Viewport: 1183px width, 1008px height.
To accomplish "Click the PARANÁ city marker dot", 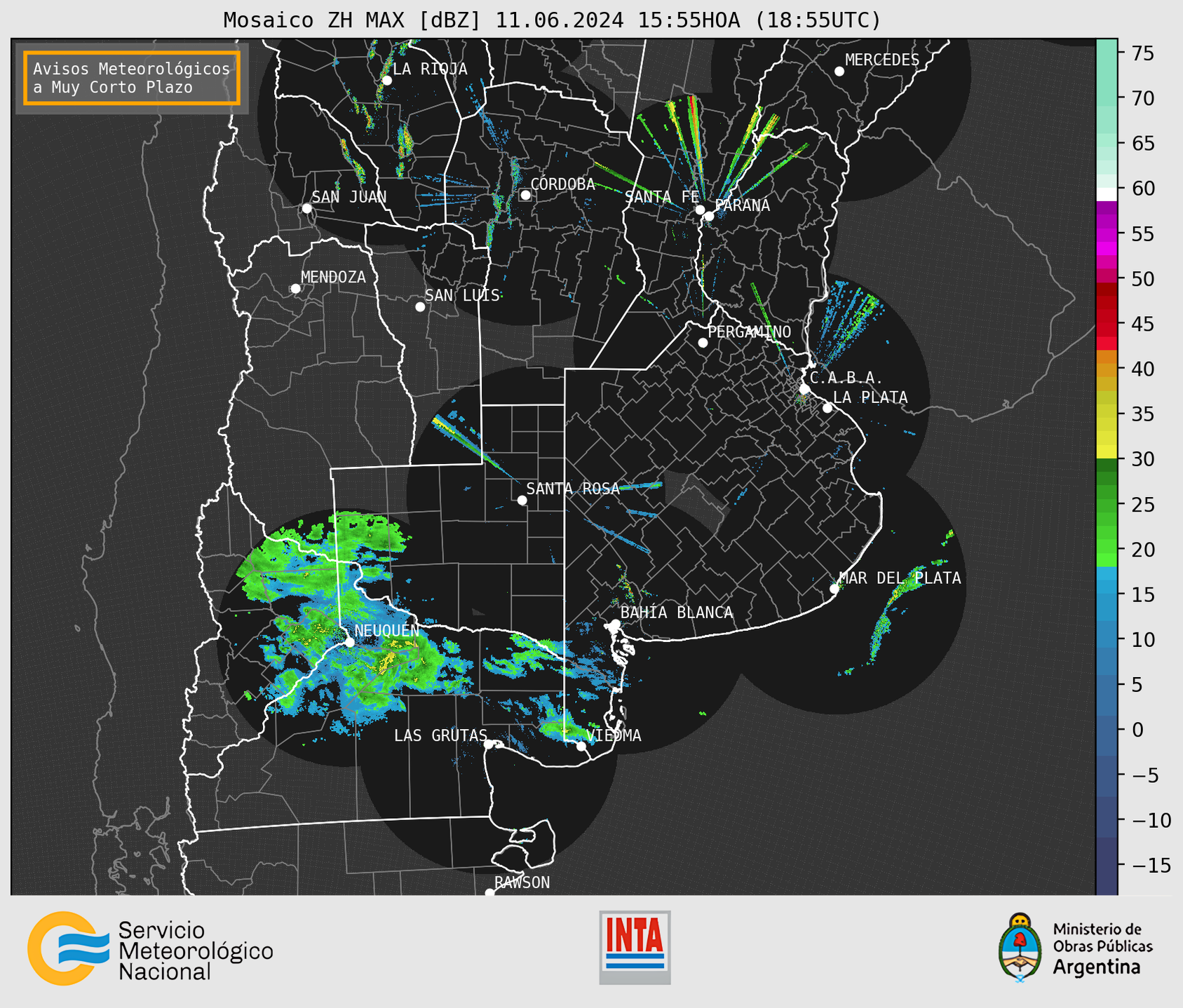I will click(709, 216).
